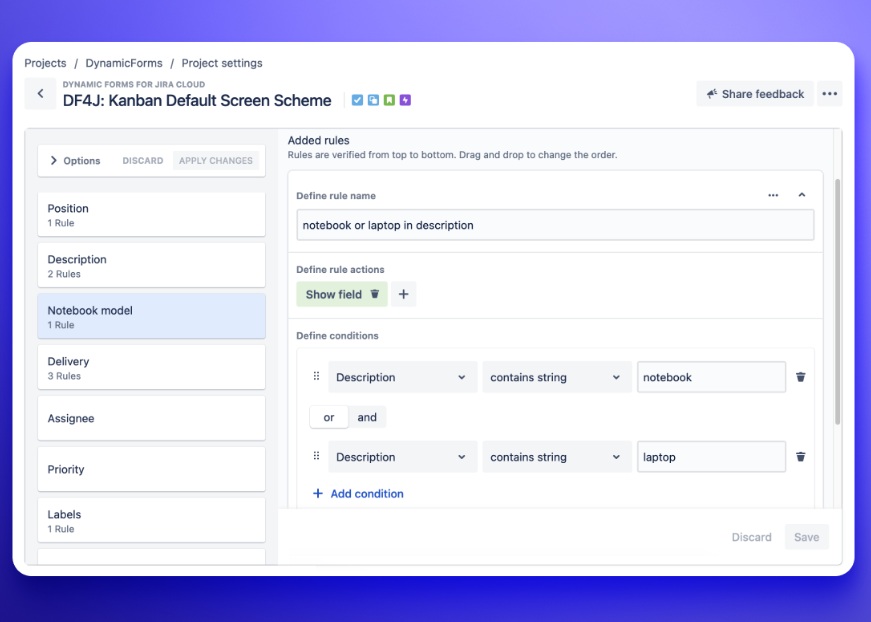Switch the condition operator to 'and'
This screenshot has width=871, height=622.
pos(367,417)
